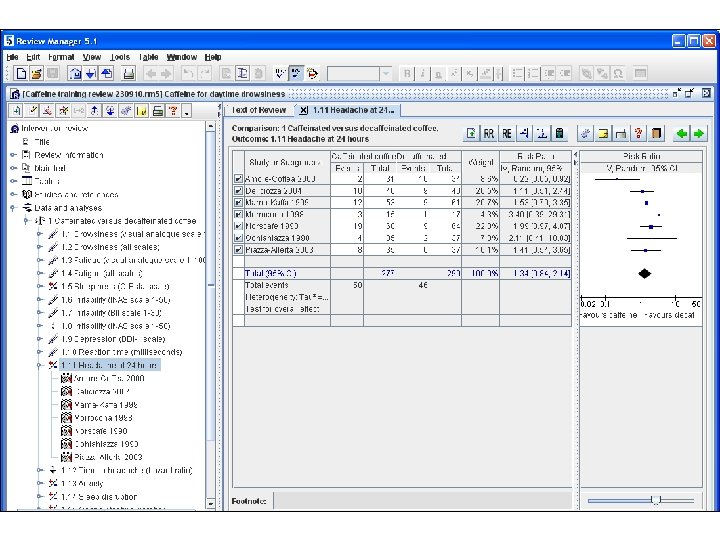Expand the Tables tree node

click(13, 181)
